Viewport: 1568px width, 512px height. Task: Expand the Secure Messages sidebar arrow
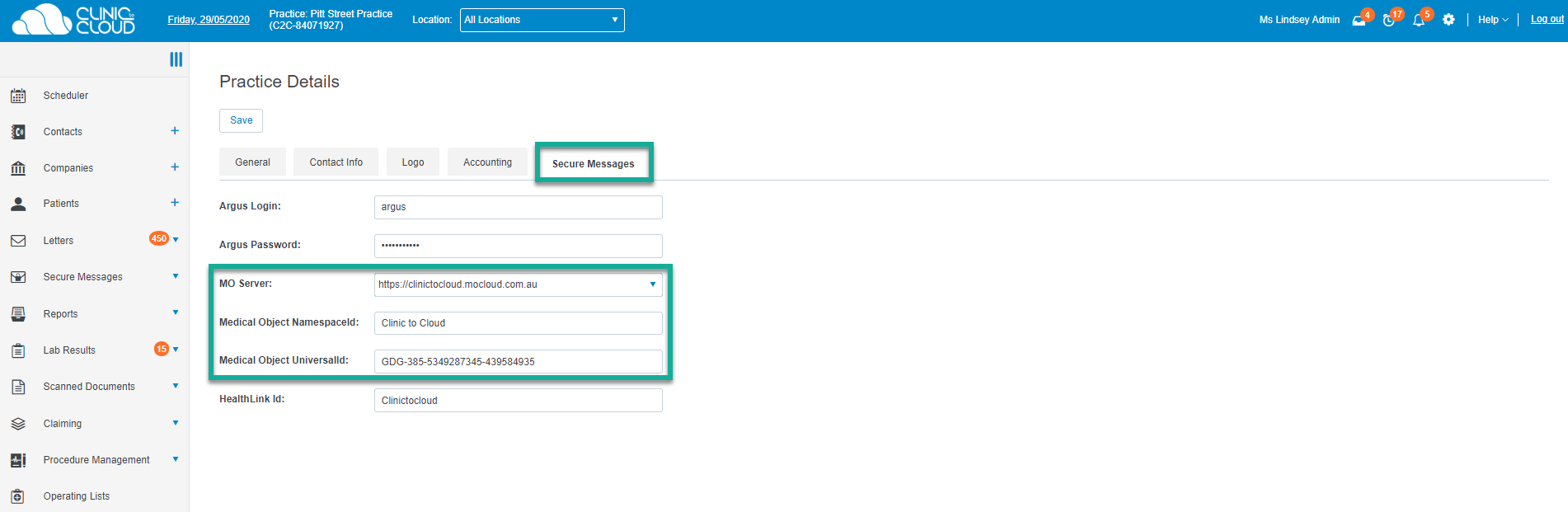tap(176, 276)
